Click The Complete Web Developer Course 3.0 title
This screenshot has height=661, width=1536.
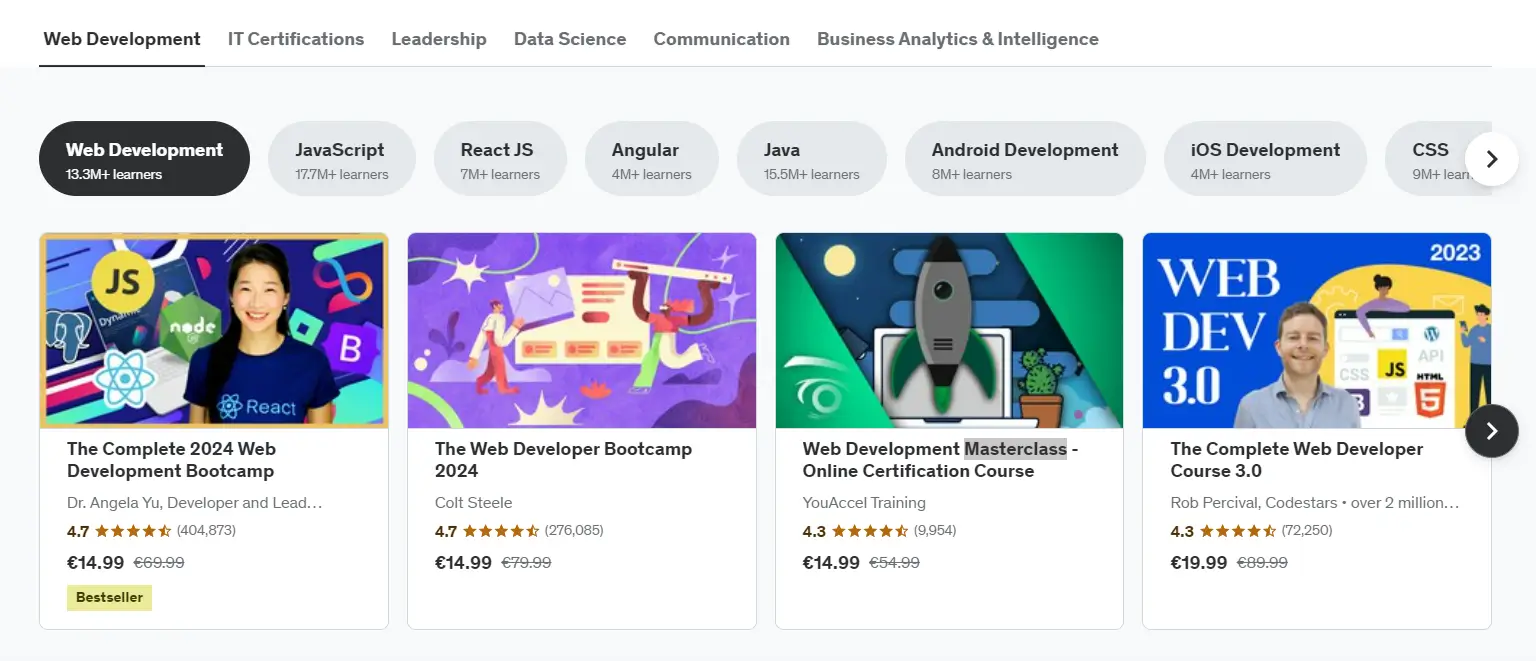(1296, 460)
